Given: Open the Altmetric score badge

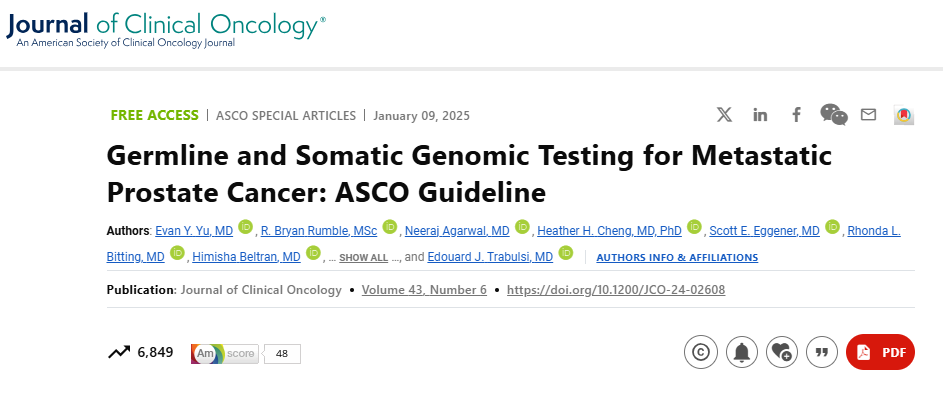Looking at the screenshot, I should (x=245, y=353).
